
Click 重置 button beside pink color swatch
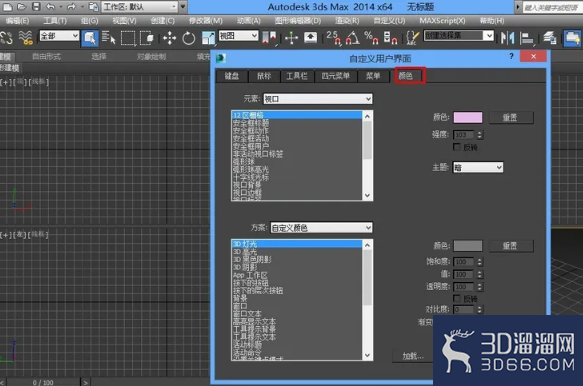click(511, 118)
